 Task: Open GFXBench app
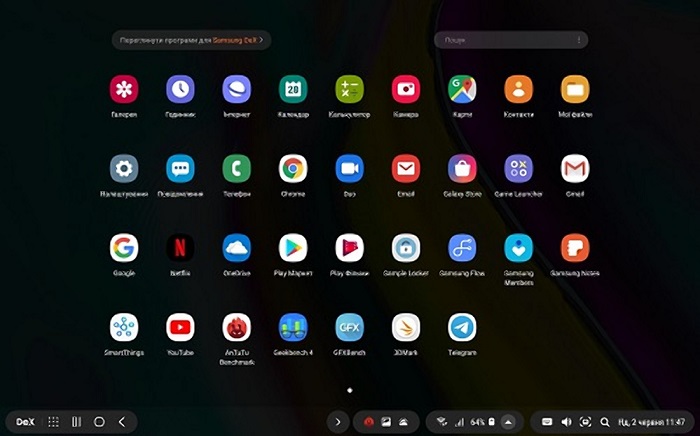coord(350,327)
